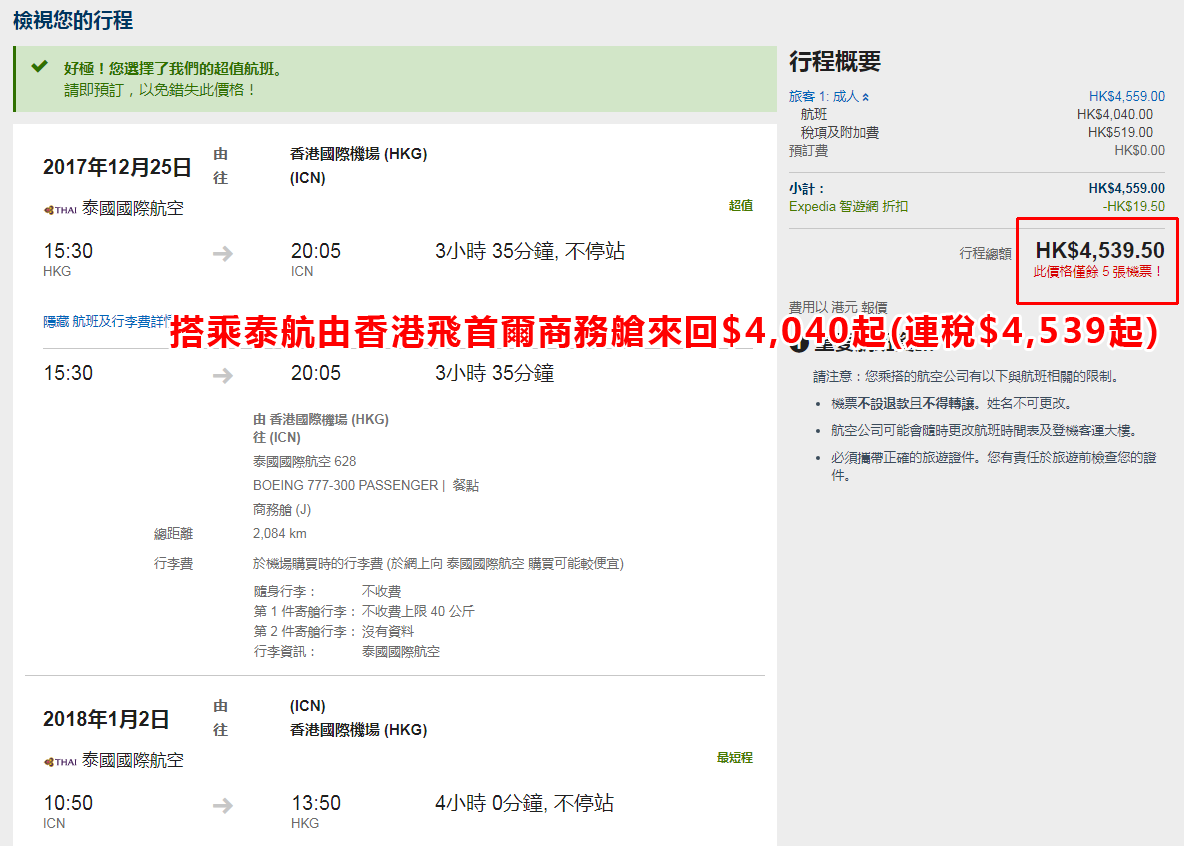The height and width of the screenshot is (846, 1184).
Task: Click the 行程總額 label
Action: pyautogui.click(x=985, y=254)
